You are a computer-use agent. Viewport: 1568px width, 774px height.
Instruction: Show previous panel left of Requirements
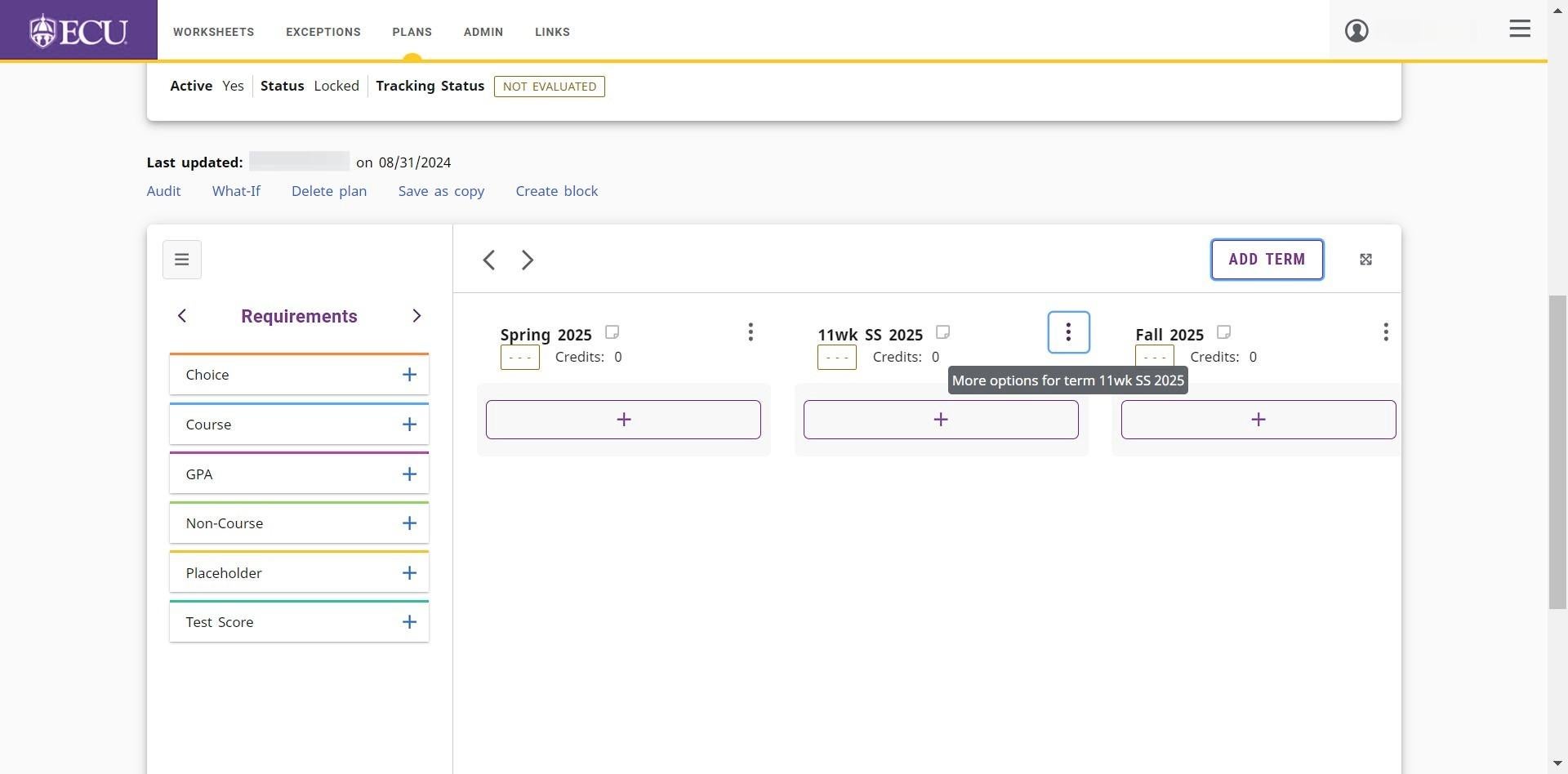[x=182, y=316]
